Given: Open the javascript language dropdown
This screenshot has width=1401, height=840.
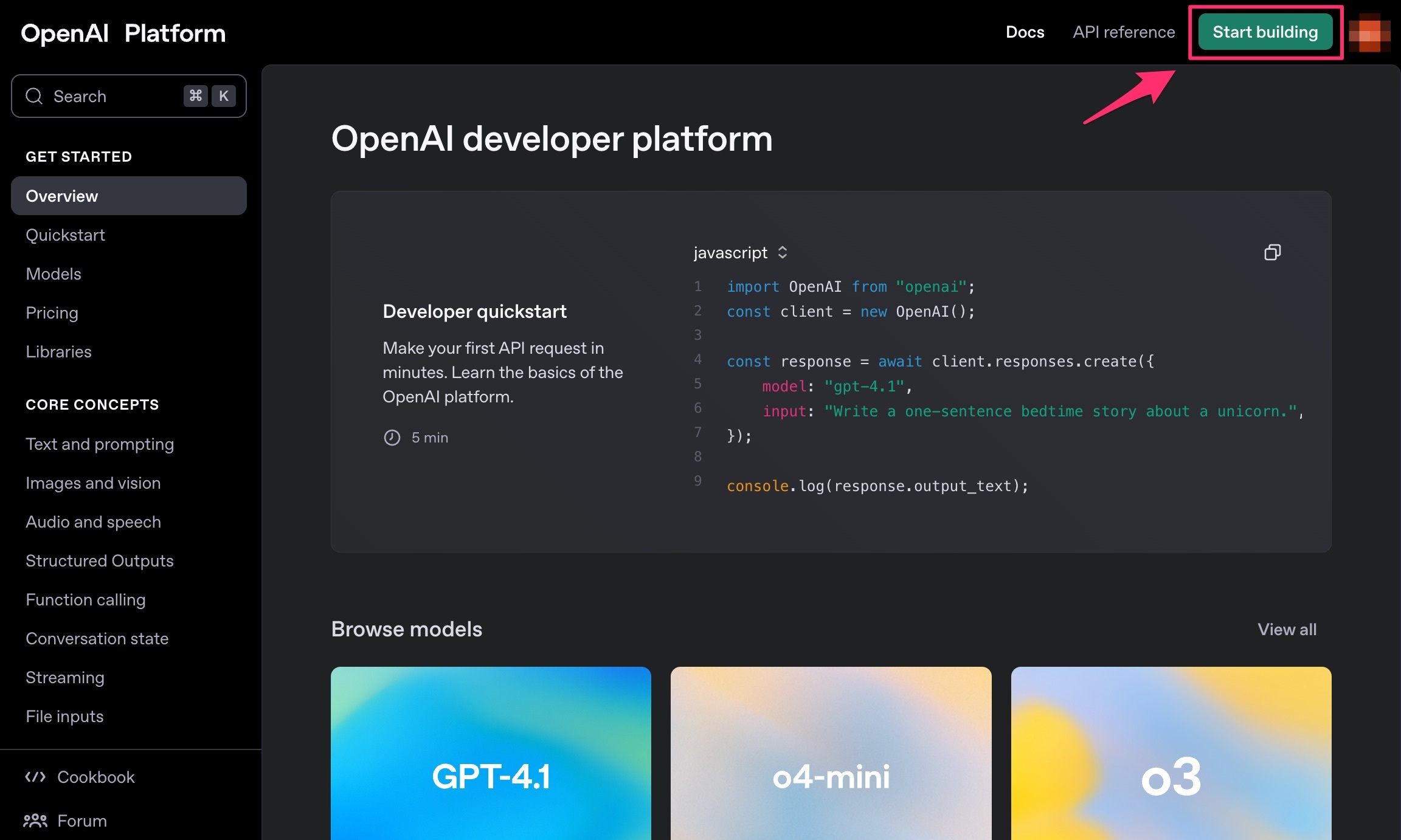Looking at the screenshot, I should [741, 252].
